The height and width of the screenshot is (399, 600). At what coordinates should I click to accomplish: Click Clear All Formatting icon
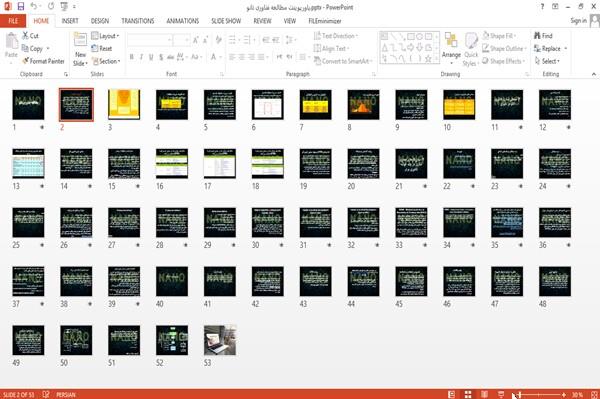pos(218,40)
